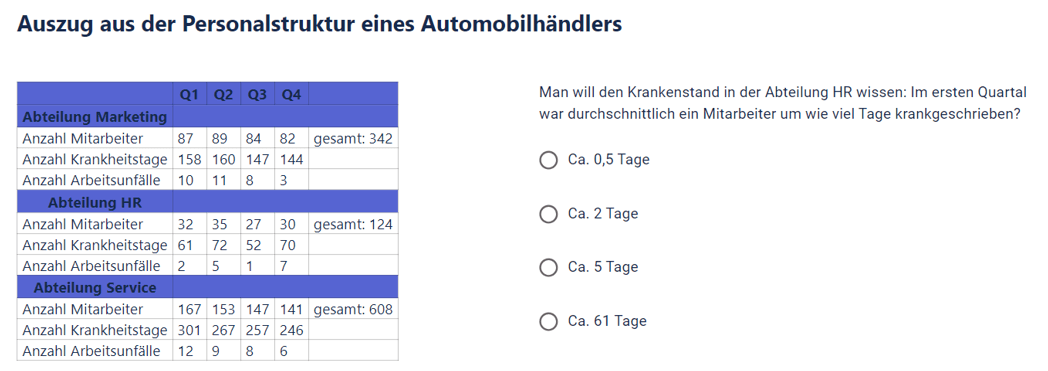The width and height of the screenshot is (1048, 371).
Task: Click Marketing Arbeitsunfälle Q2 cell showing 11
Action: (x=224, y=181)
